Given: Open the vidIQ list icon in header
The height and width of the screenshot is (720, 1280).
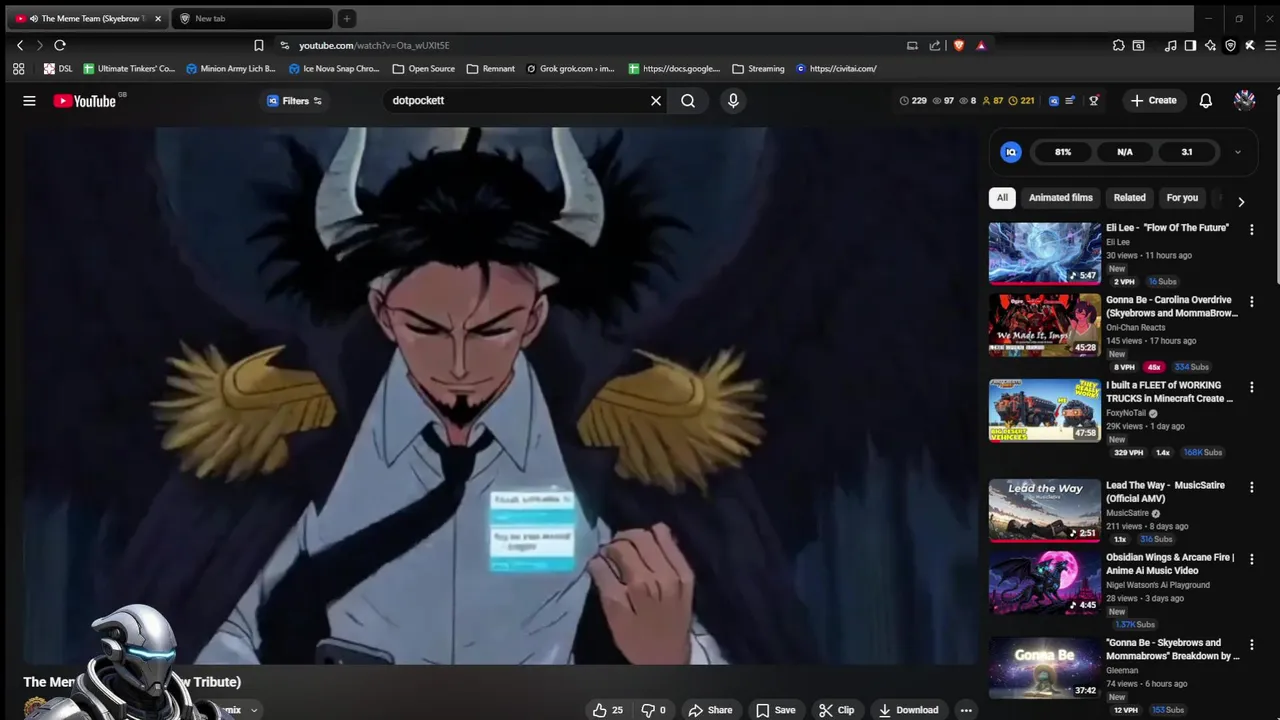Looking at the screenshot, I should (1070, 100).
